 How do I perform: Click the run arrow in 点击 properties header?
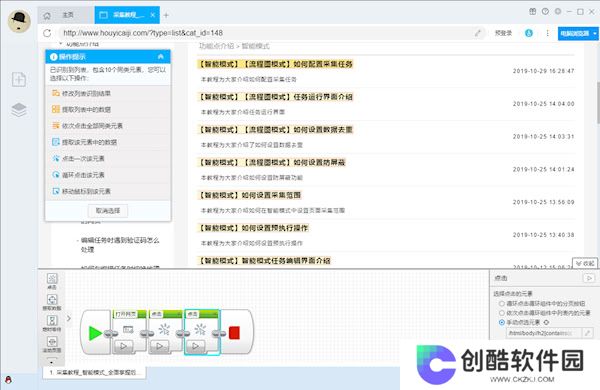pos(589,278)
